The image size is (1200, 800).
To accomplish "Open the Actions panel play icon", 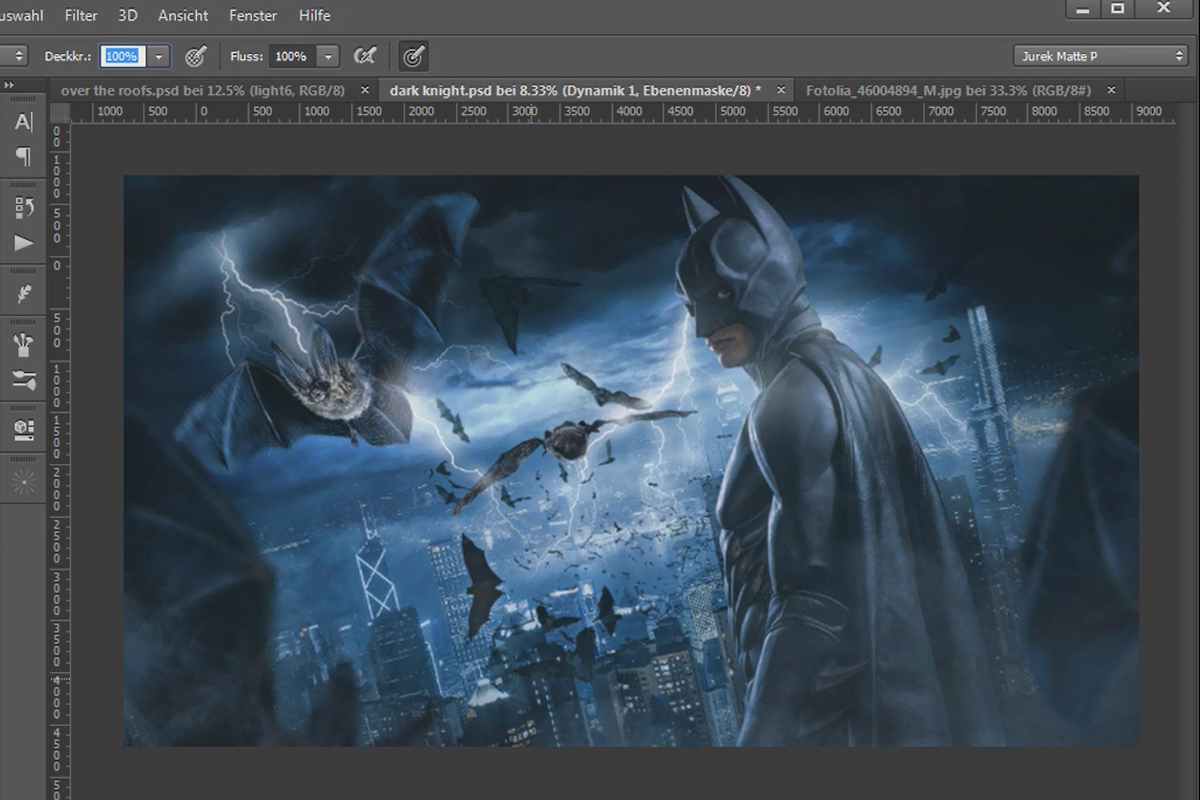I will pyautogui.click(x=23, y=243).
